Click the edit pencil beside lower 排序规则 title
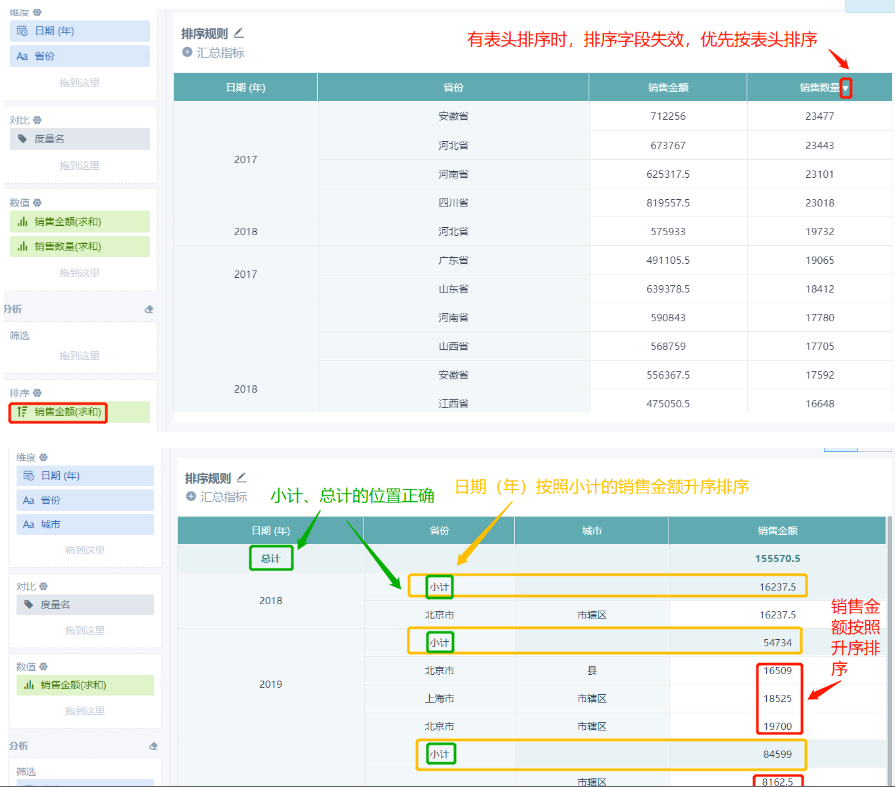 (242, 477)
